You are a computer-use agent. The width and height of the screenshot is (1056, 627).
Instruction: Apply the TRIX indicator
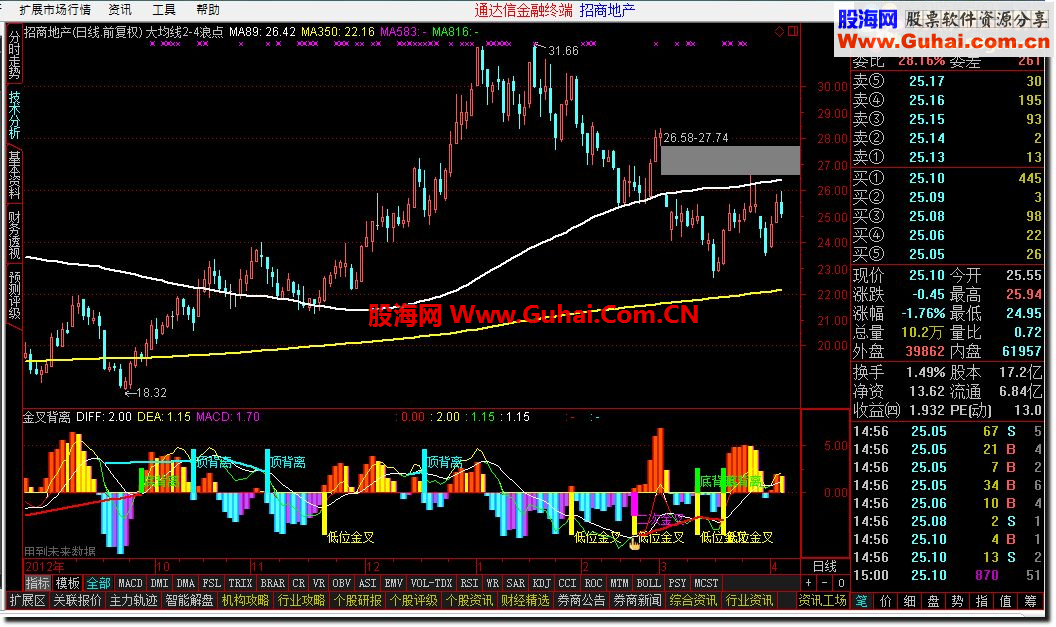click(x=240, y=583)
